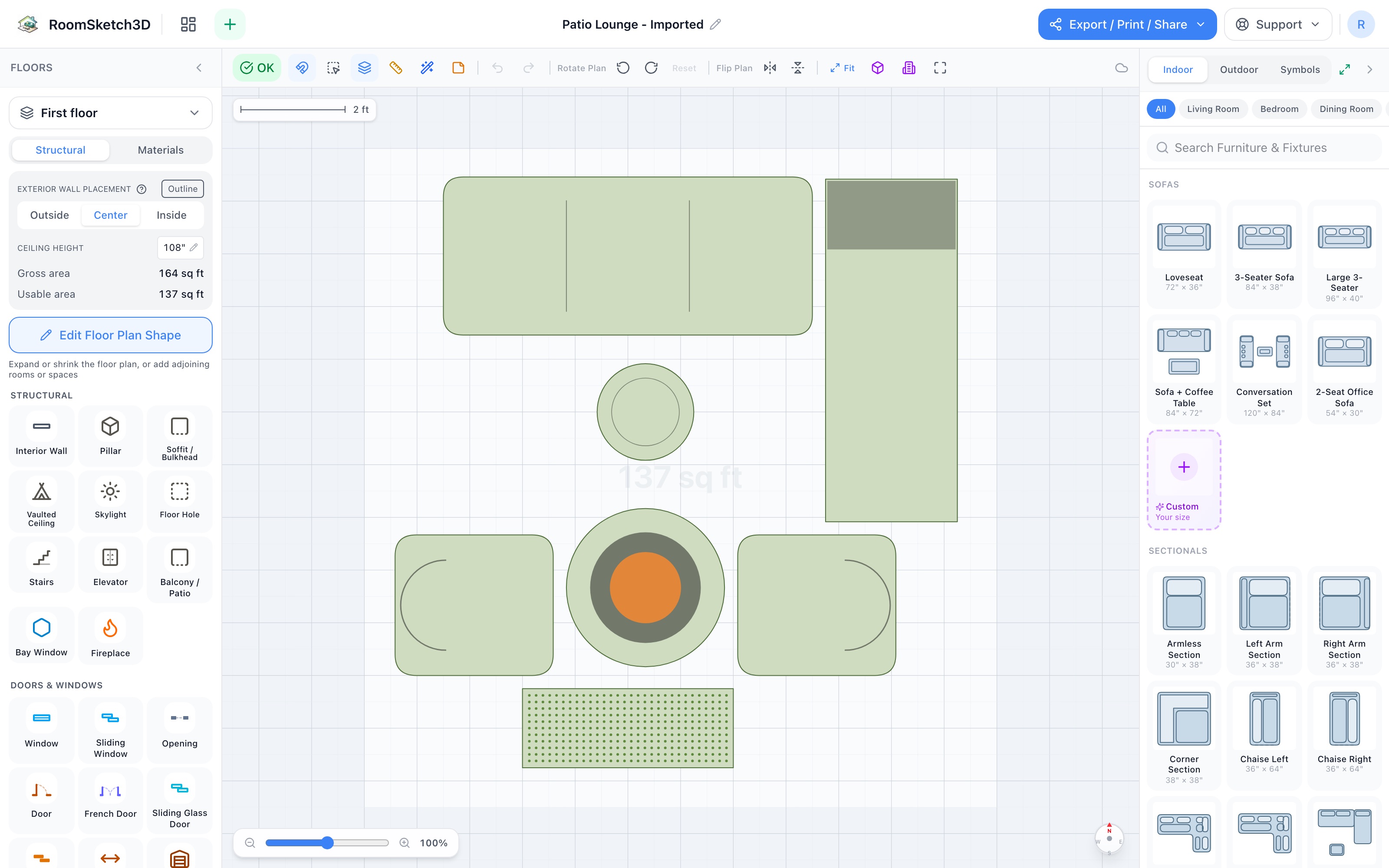
Task: Click the snap magnet tool icon
Action: pos(302,68)
